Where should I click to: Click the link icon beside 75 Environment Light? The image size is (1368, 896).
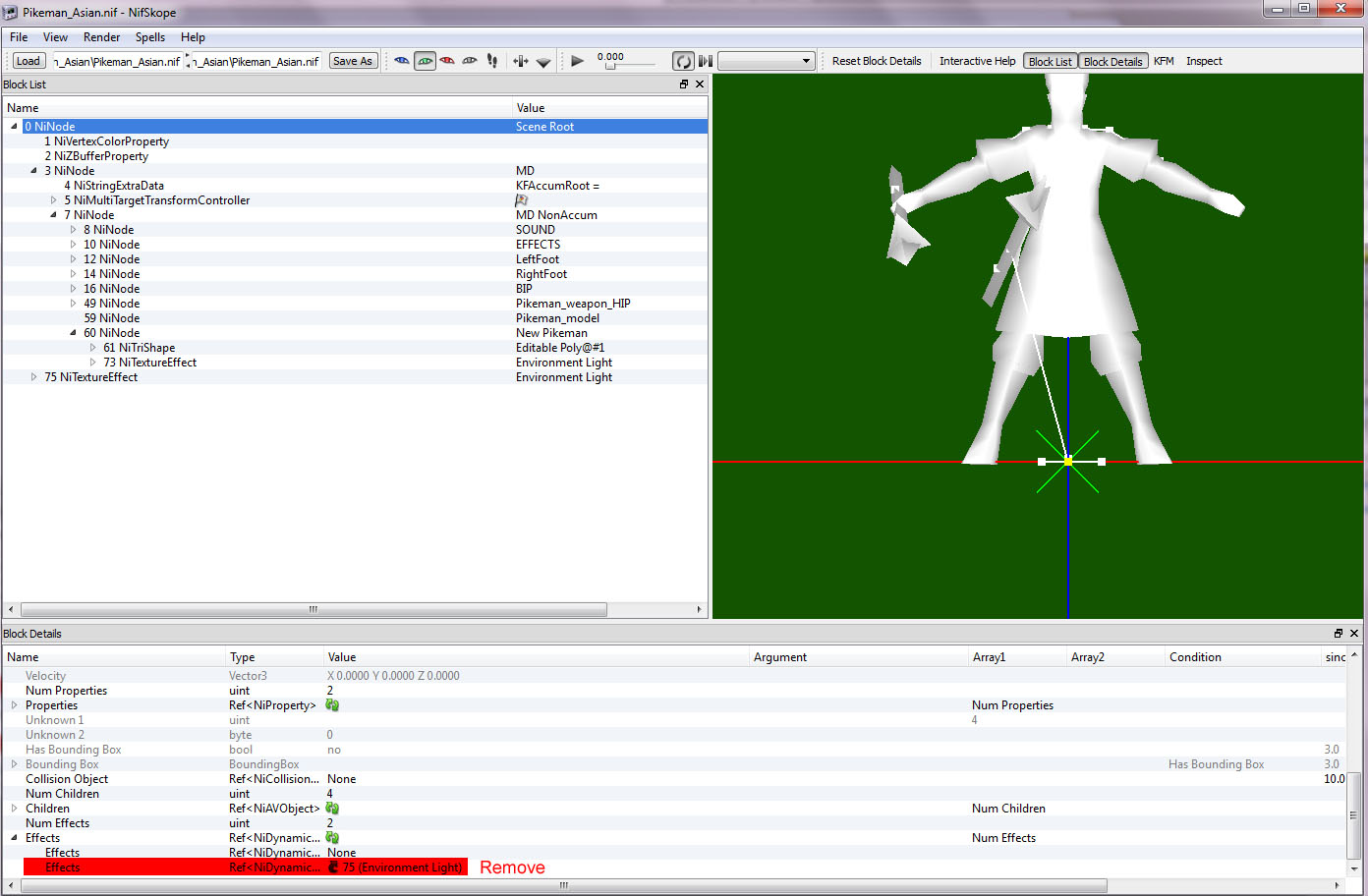(x=333, y=868)
